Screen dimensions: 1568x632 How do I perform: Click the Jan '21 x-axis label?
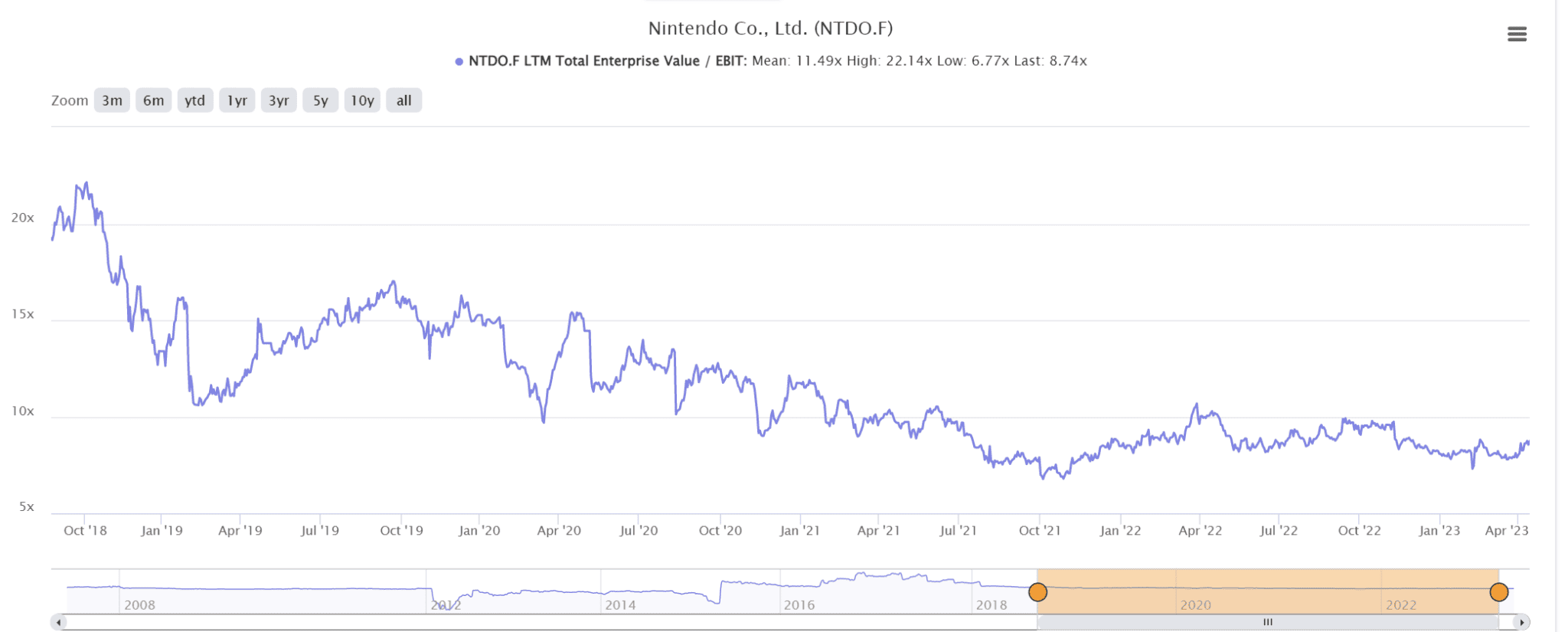[x=799, y=530]
